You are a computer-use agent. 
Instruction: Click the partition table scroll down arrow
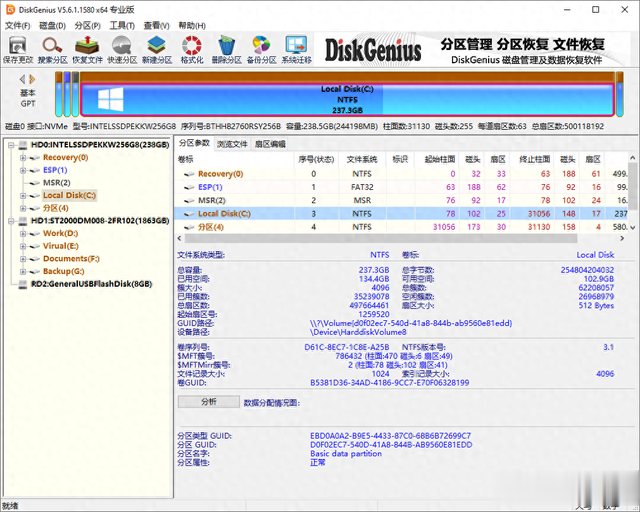pyautogui.click(x=633, y=227)
